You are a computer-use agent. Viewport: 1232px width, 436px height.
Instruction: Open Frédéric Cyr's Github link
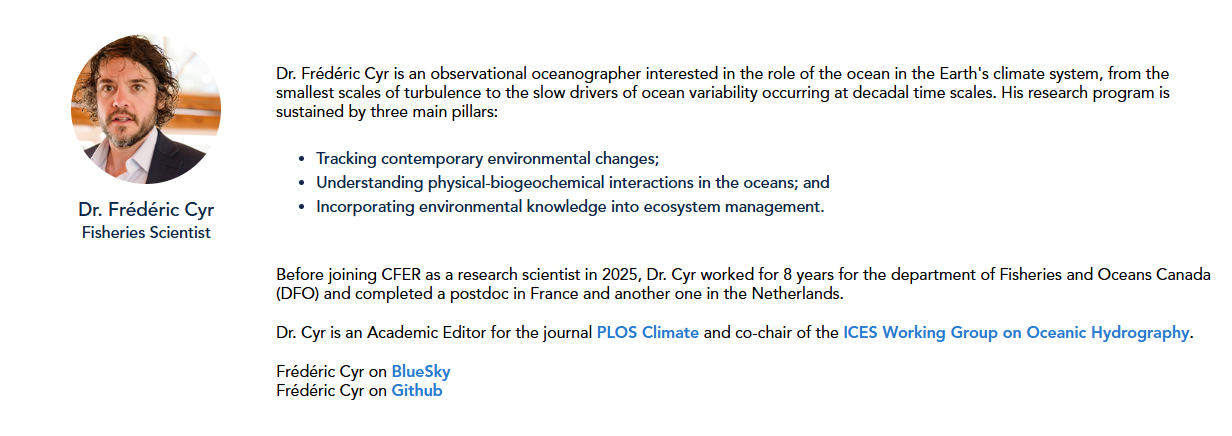[x=416, y=391]
